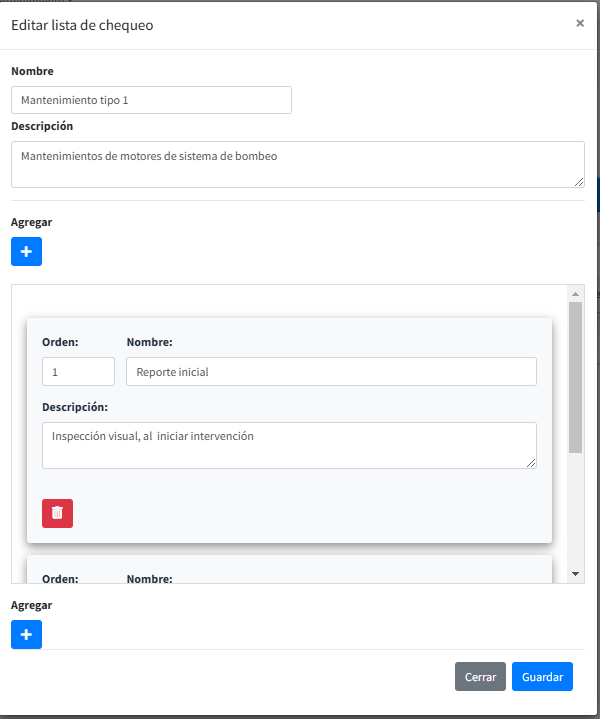
Task: Click the Orden field containing 1
Action: (x=78, y=372)
